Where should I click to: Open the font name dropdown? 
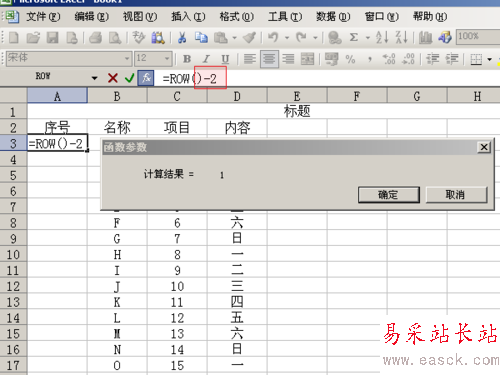pos(127,59)
